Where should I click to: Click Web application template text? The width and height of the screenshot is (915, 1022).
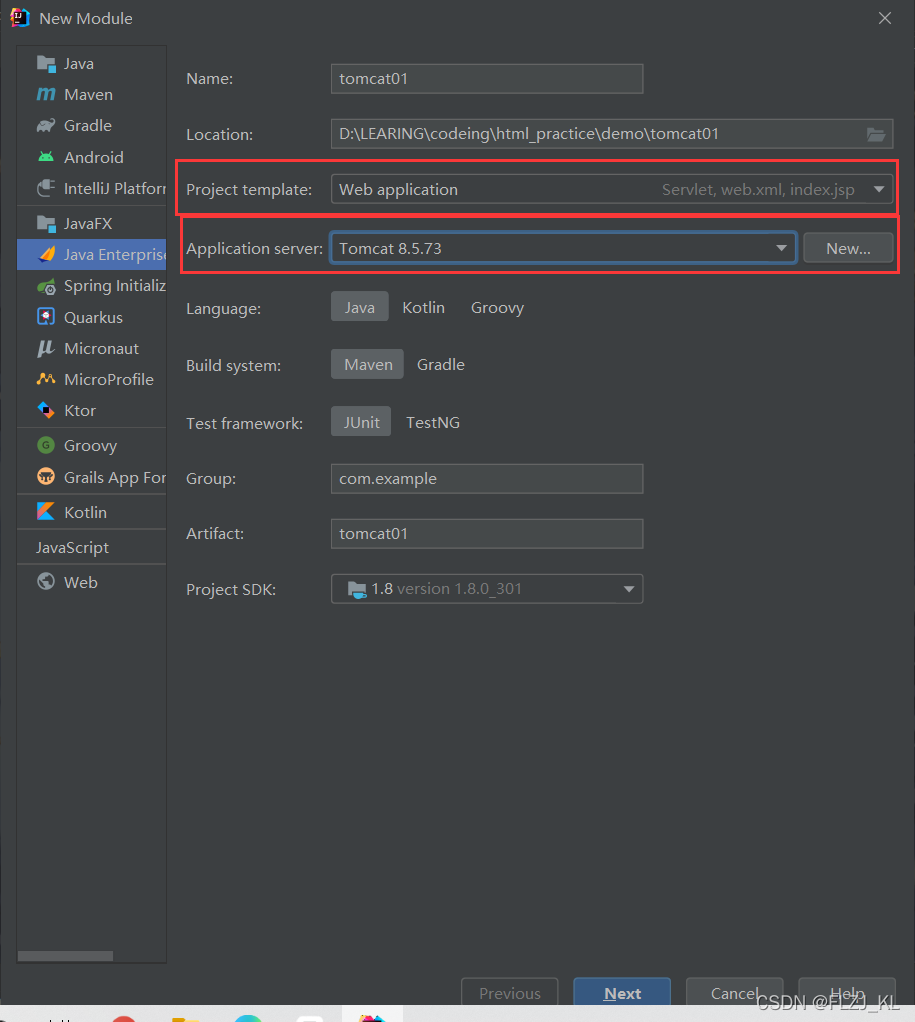coord(398,189)
